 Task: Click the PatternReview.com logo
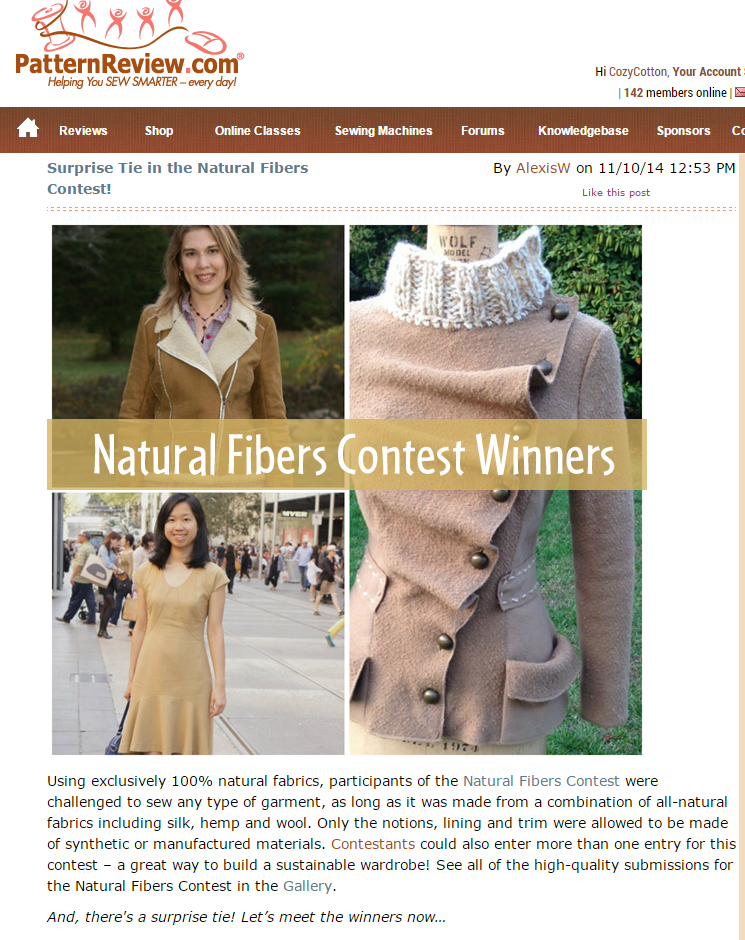129,46
